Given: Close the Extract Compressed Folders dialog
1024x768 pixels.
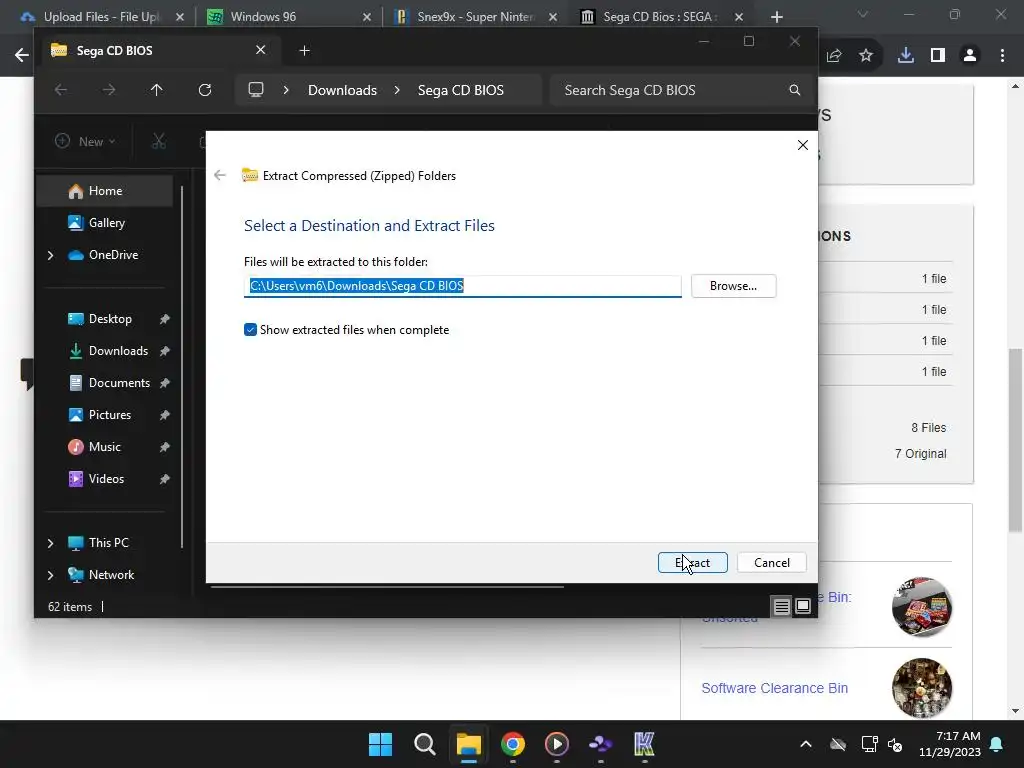Looking at the screenshot, I should (803, 145).
